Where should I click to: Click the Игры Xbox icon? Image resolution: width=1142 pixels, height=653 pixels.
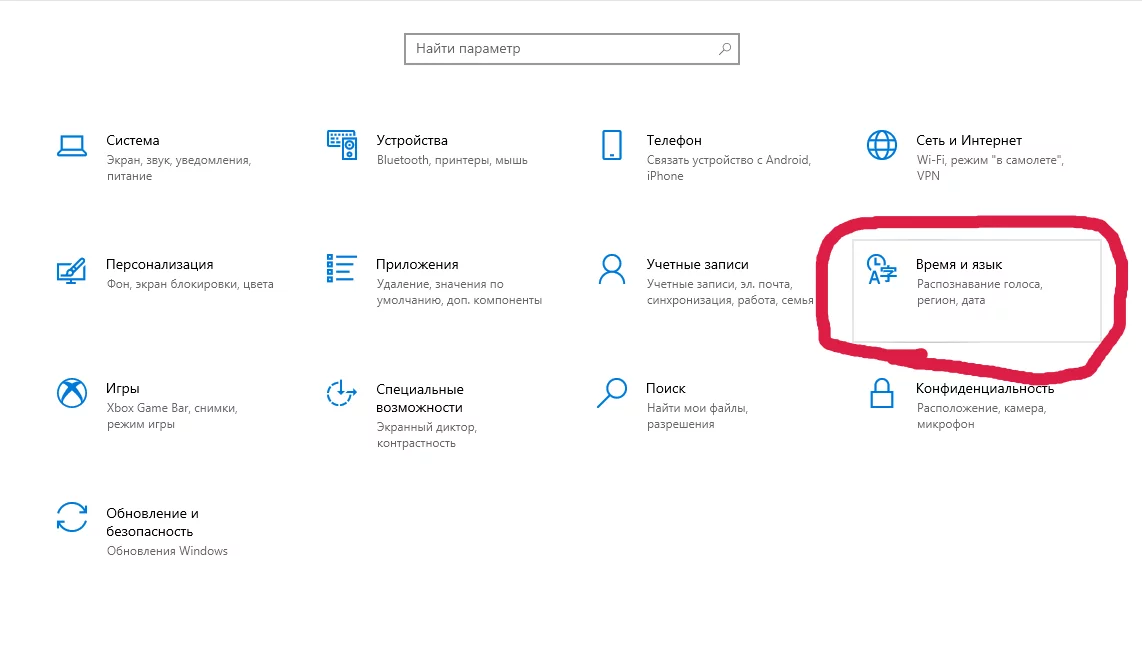click(72, 393)
